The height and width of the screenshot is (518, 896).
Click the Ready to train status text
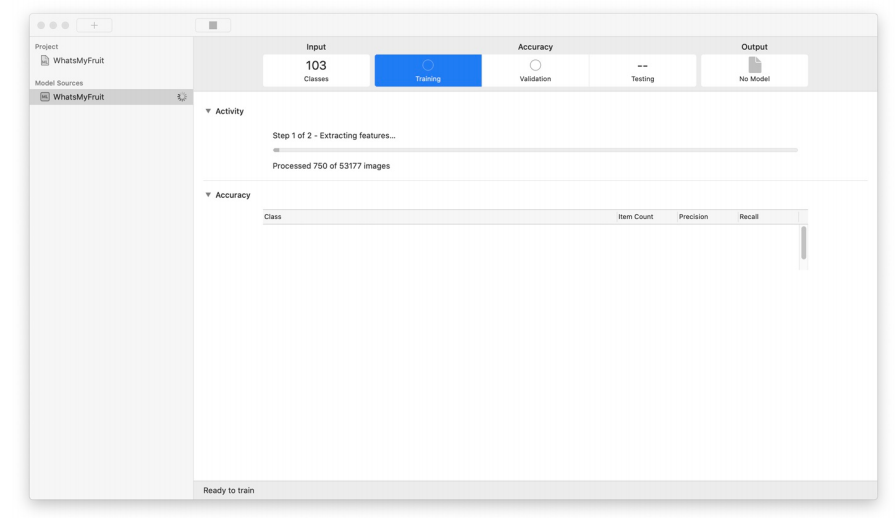[229, 490]
